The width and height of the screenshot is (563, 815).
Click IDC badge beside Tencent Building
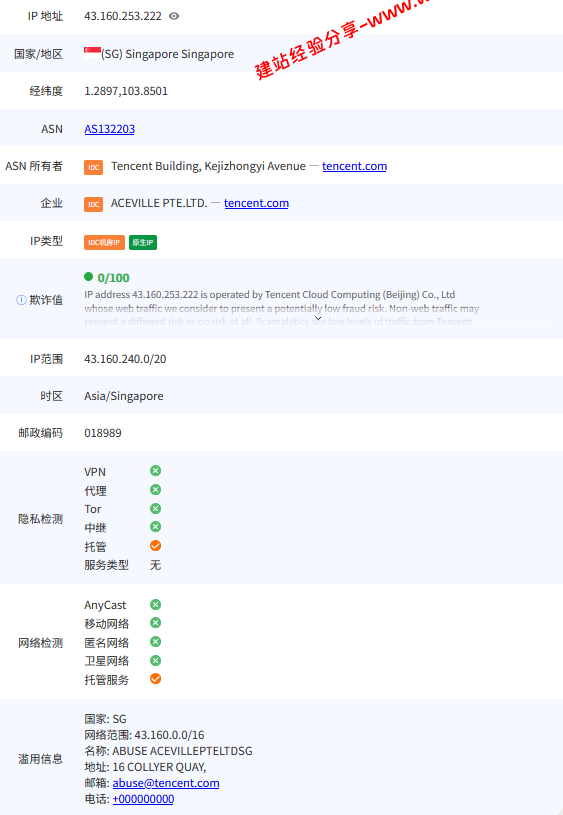tap(94, 167)
